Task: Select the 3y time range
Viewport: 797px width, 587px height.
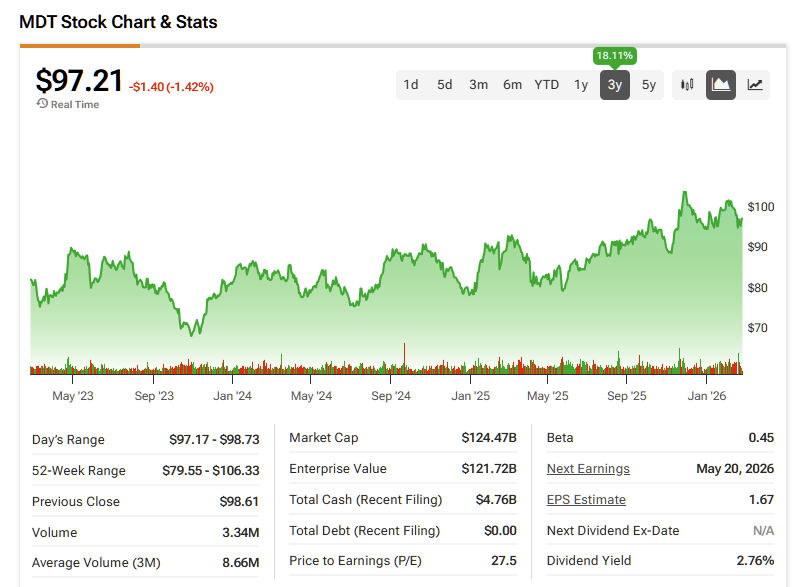Action: [615, 85]
